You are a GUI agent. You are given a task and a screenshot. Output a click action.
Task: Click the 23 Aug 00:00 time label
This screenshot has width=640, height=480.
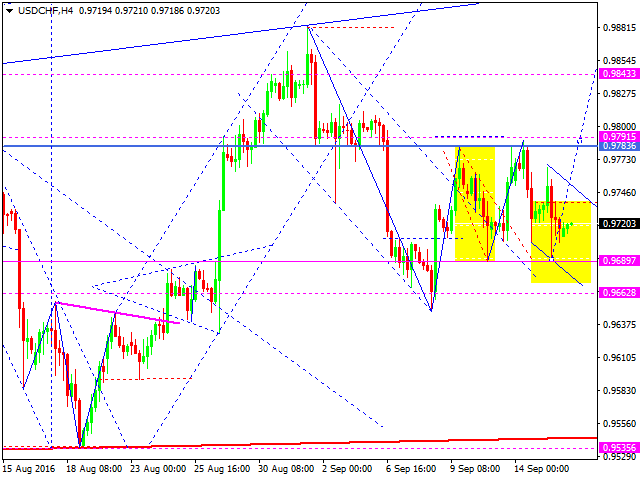click(x=158, y=469)
